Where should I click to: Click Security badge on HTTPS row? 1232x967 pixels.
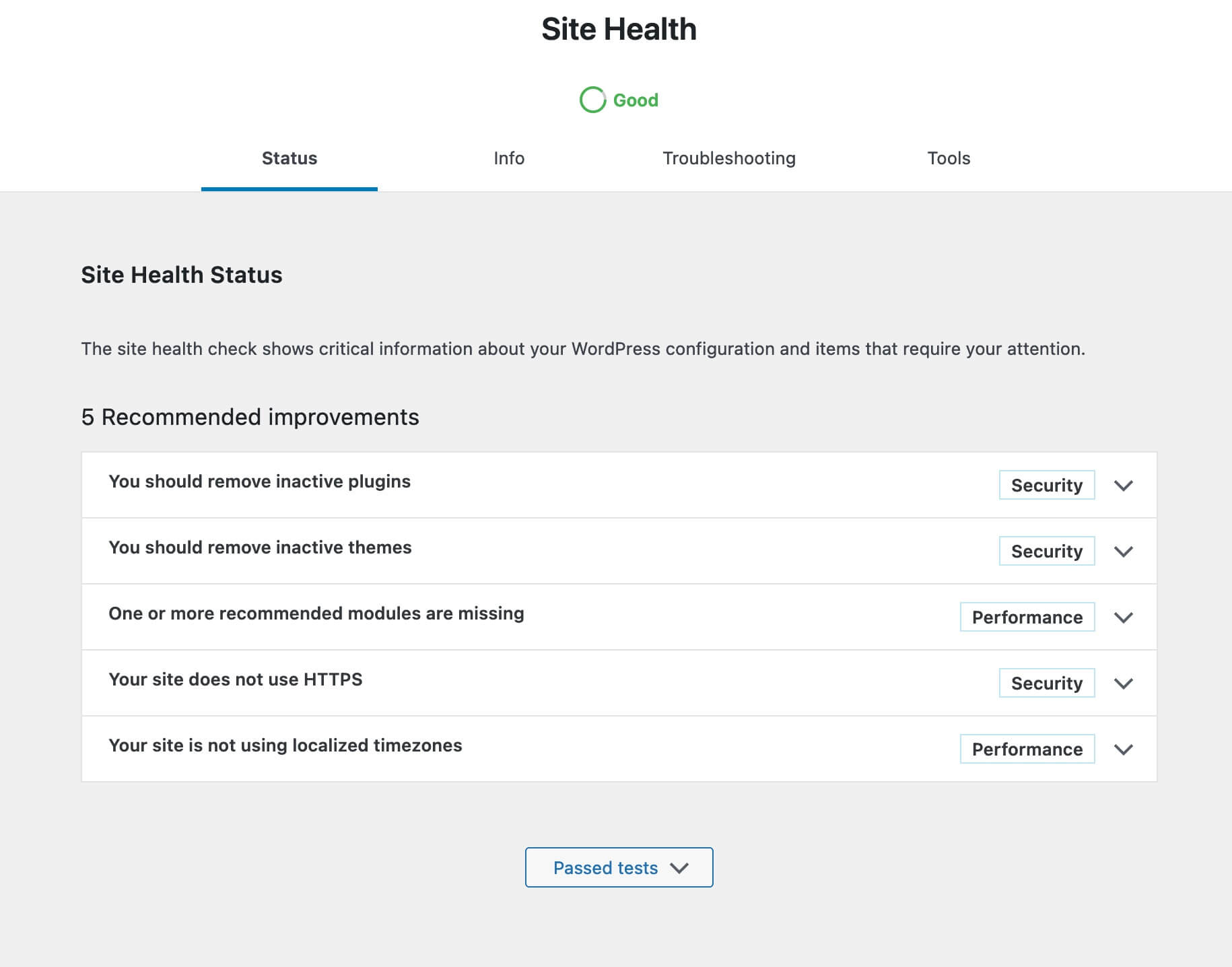[1046, 683]
